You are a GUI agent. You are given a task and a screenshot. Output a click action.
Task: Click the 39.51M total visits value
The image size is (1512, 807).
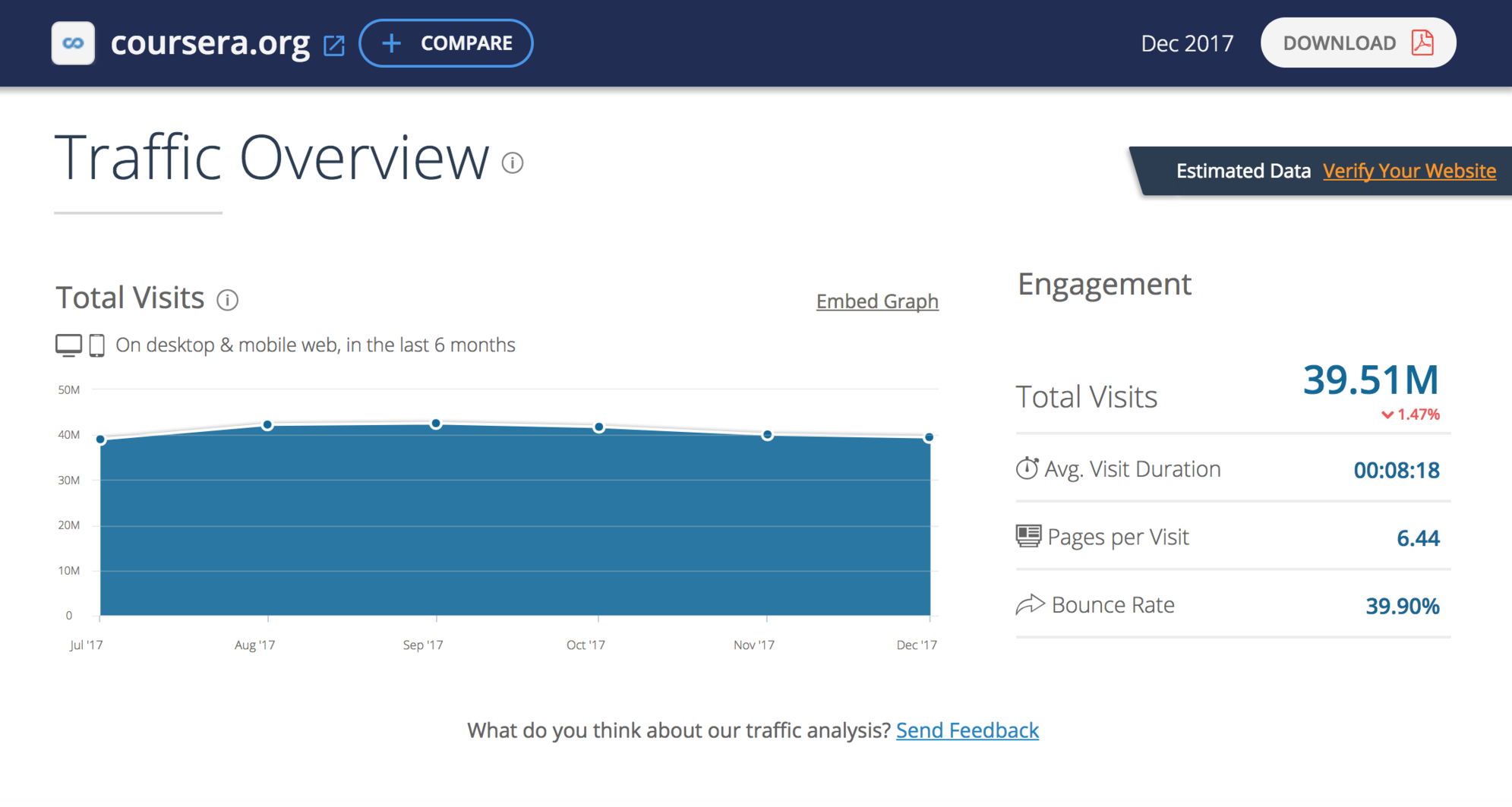(1371, 380)
